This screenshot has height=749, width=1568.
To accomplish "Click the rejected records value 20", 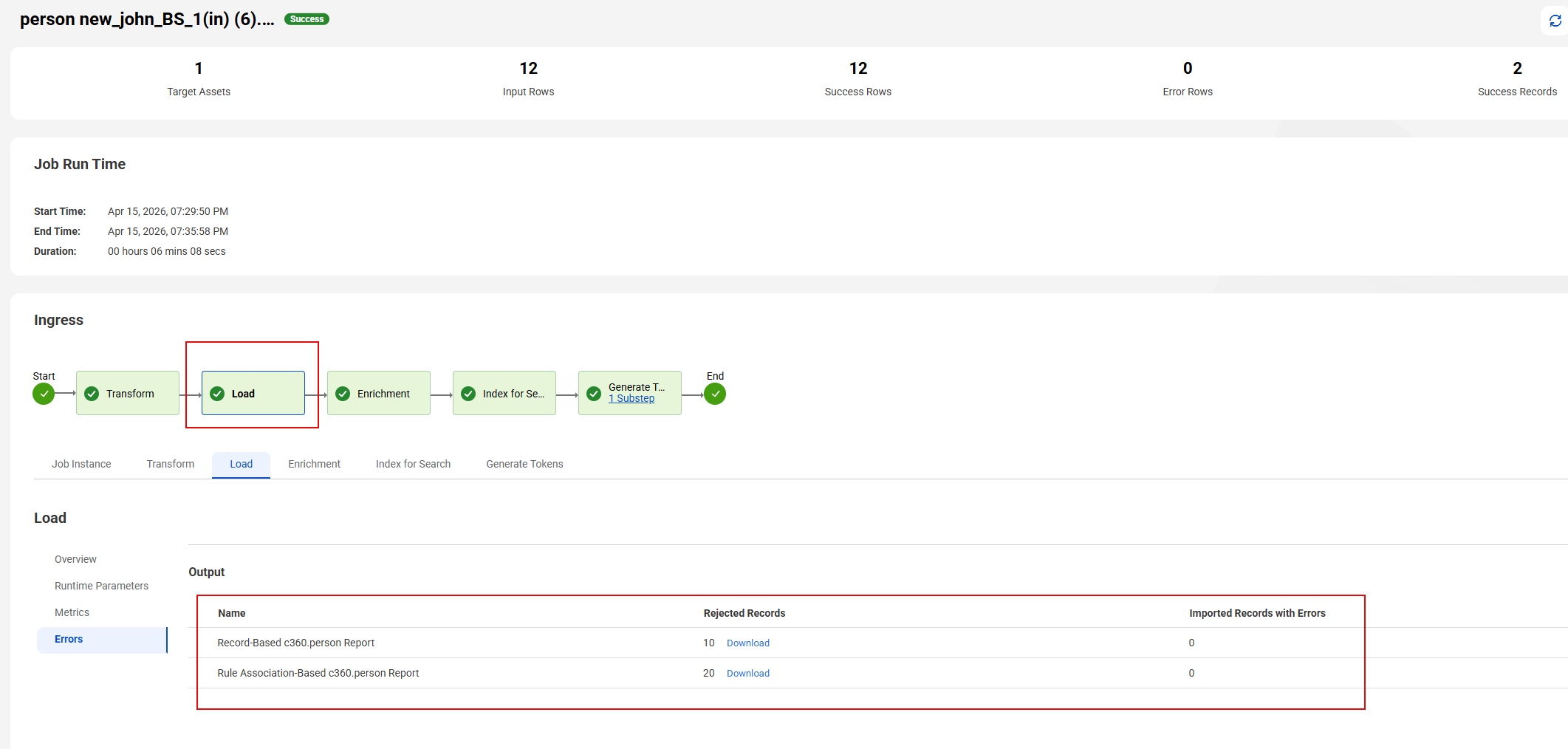I will tap(709, 673).
